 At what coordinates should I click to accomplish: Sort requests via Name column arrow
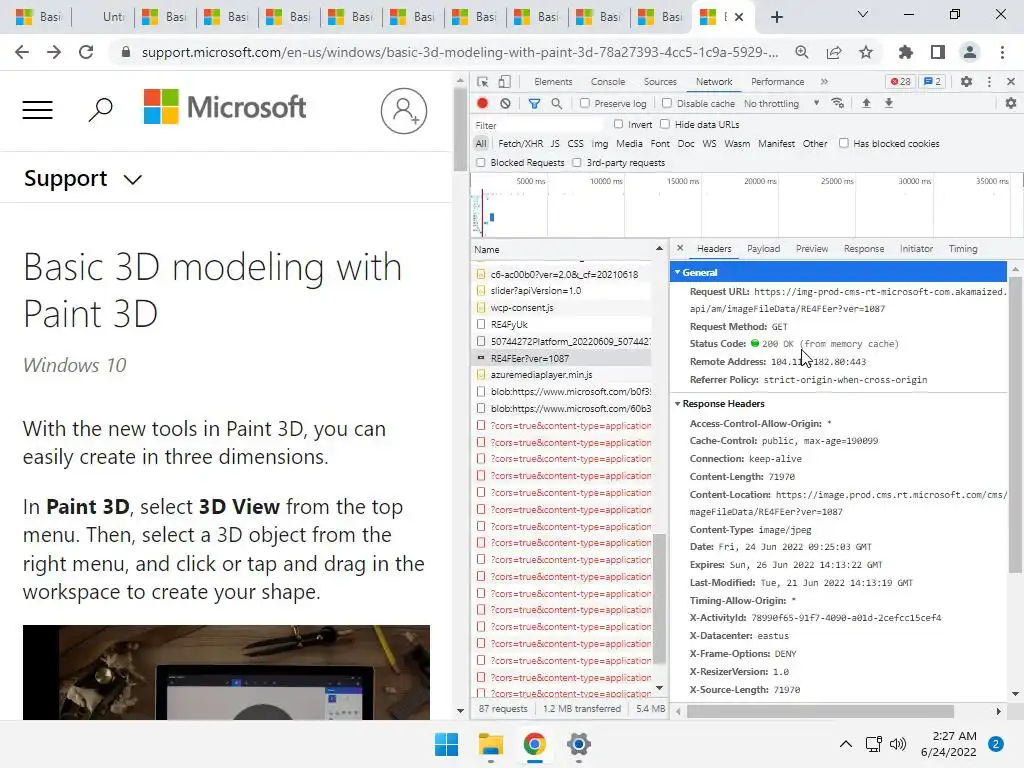659,249
